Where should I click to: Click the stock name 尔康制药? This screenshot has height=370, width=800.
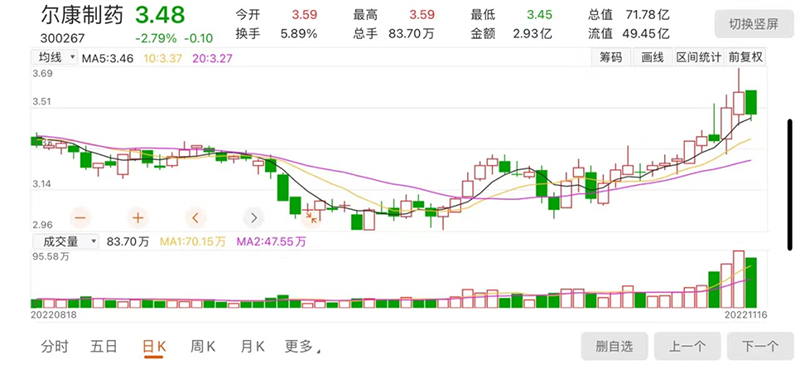pos(82,15)
